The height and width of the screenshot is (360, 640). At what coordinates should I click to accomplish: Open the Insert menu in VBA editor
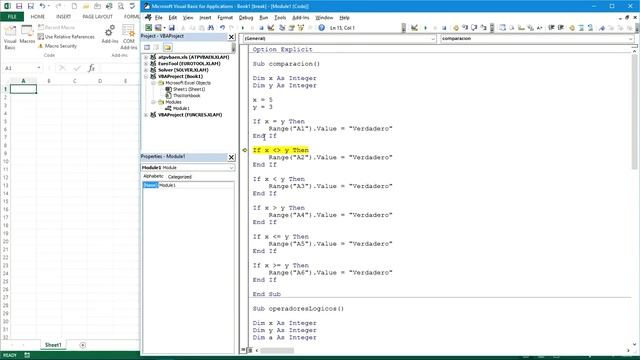pos(205,18)
